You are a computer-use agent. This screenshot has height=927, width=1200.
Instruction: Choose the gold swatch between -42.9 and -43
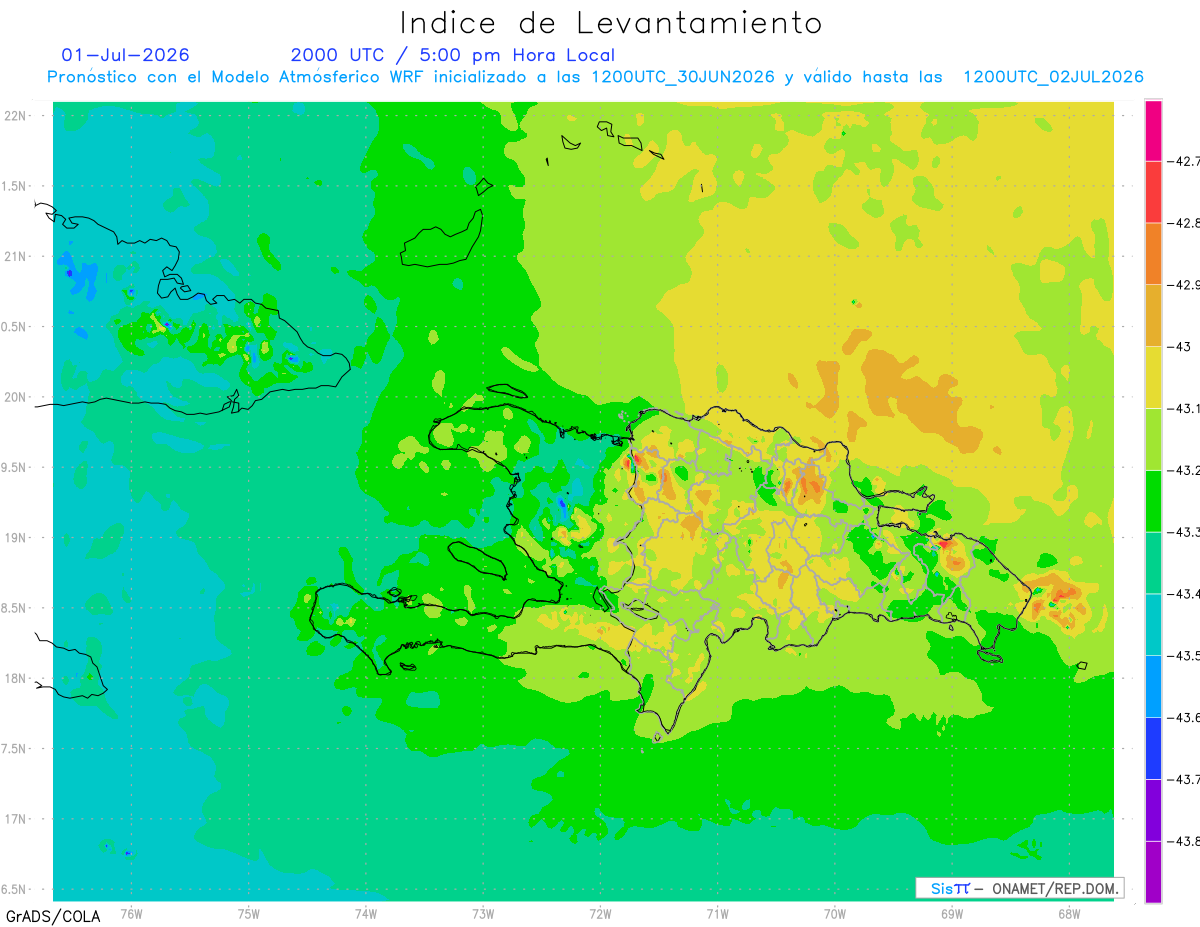coord(1153,316)
